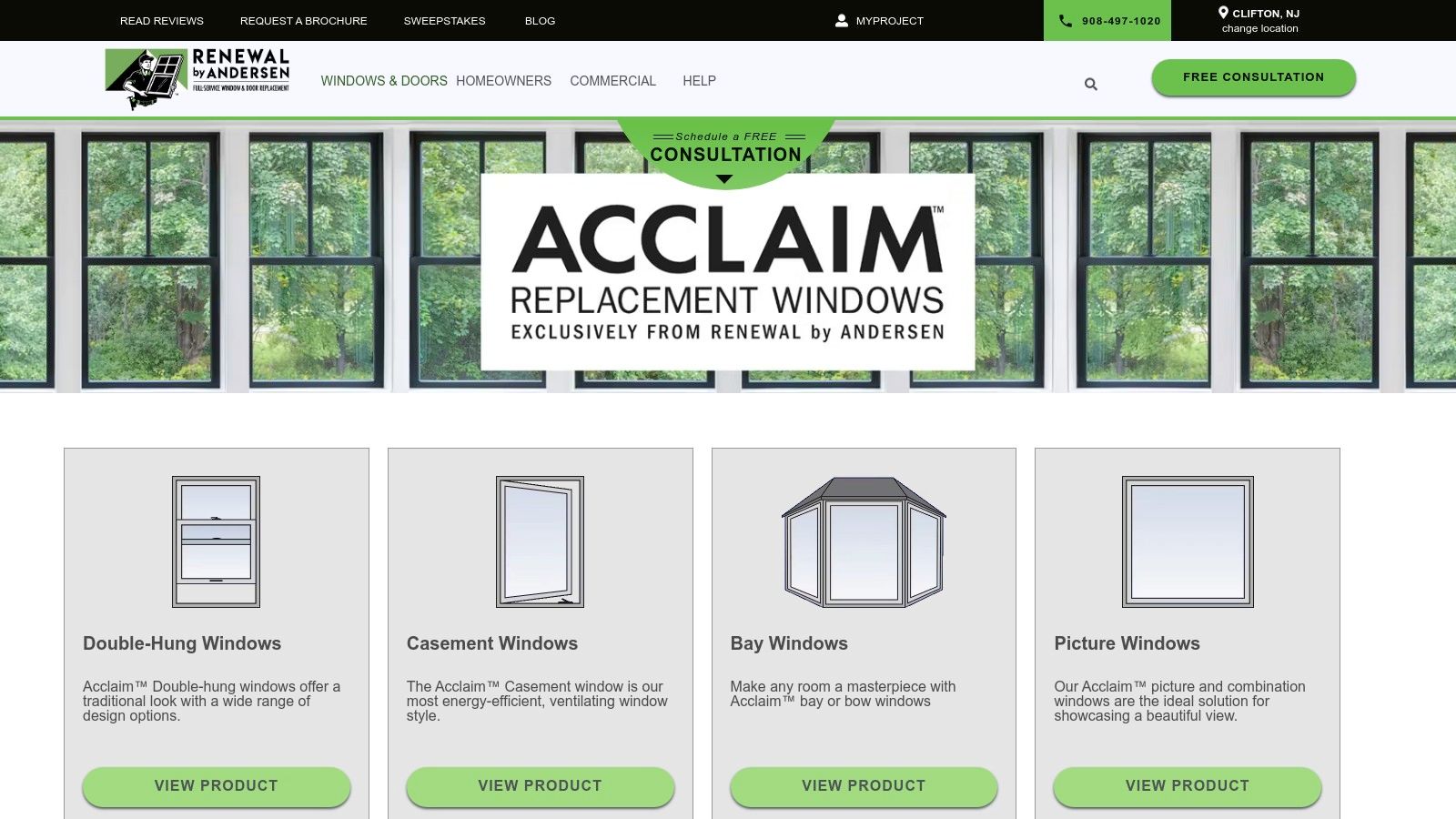Screen dimensions: 1456x819
Task: Open the Windows & Doors menu
Action: [x=384, y=81]
